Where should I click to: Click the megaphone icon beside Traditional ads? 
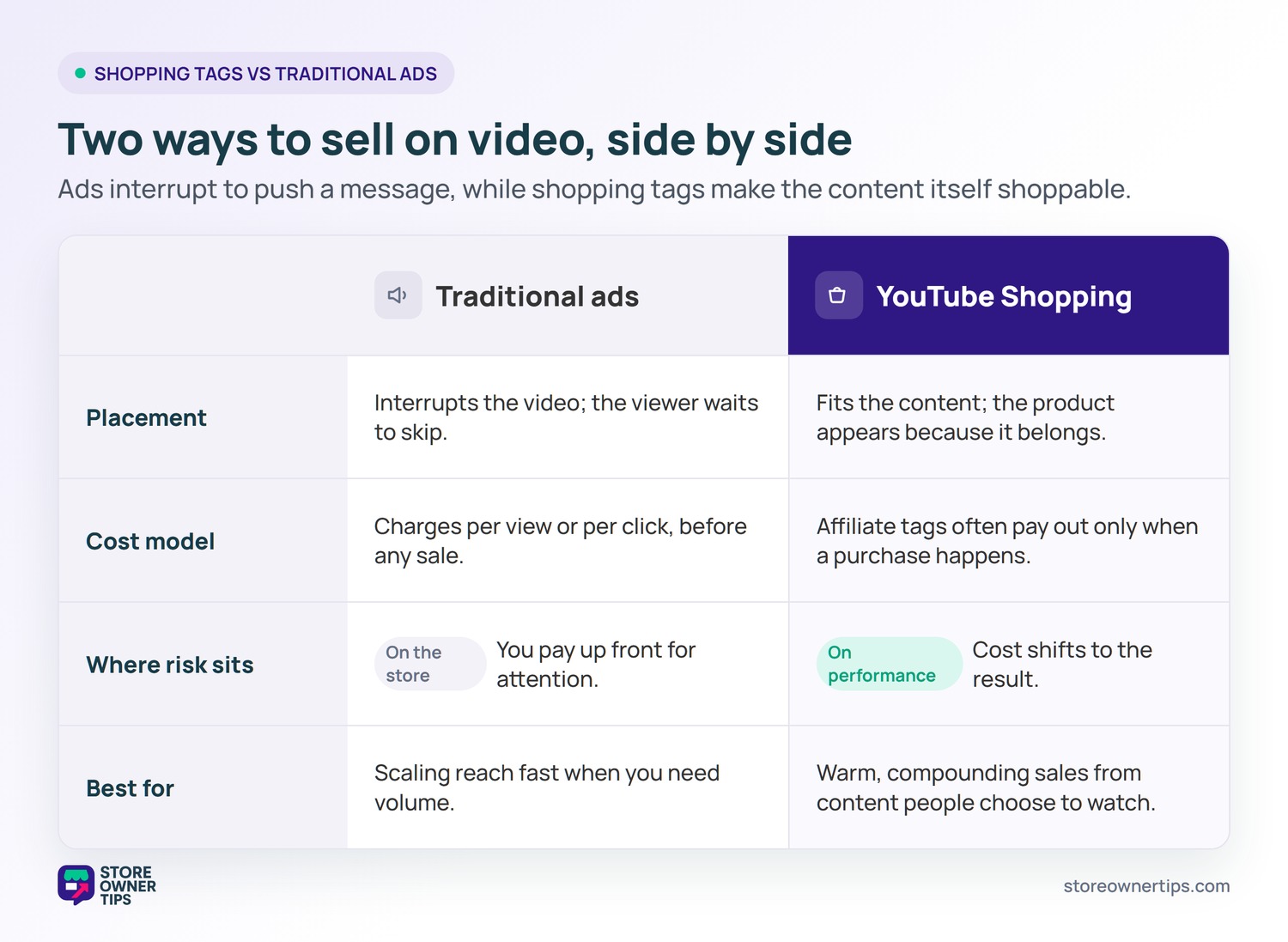click(x=398, y=295)
